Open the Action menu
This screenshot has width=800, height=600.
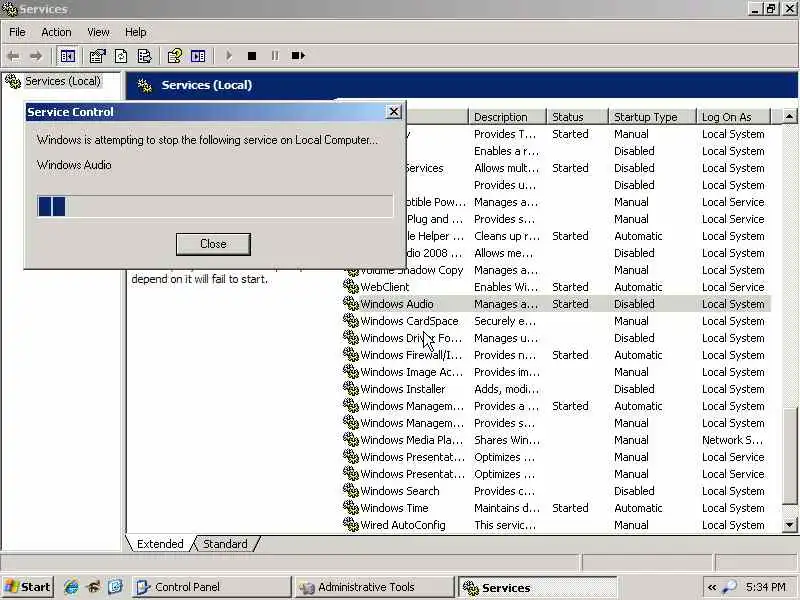56,32
